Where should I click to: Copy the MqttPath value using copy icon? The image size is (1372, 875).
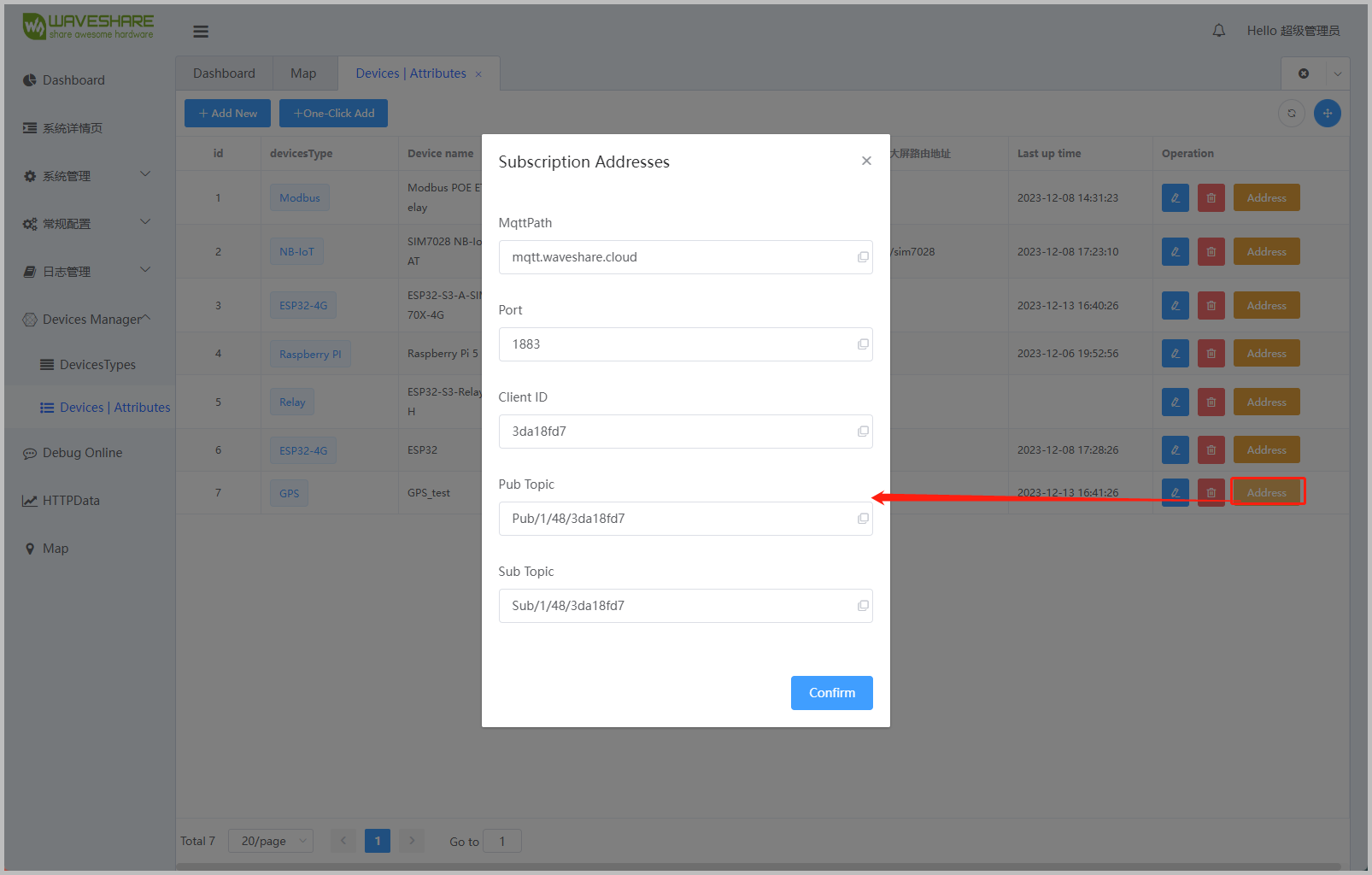(863, 257)
